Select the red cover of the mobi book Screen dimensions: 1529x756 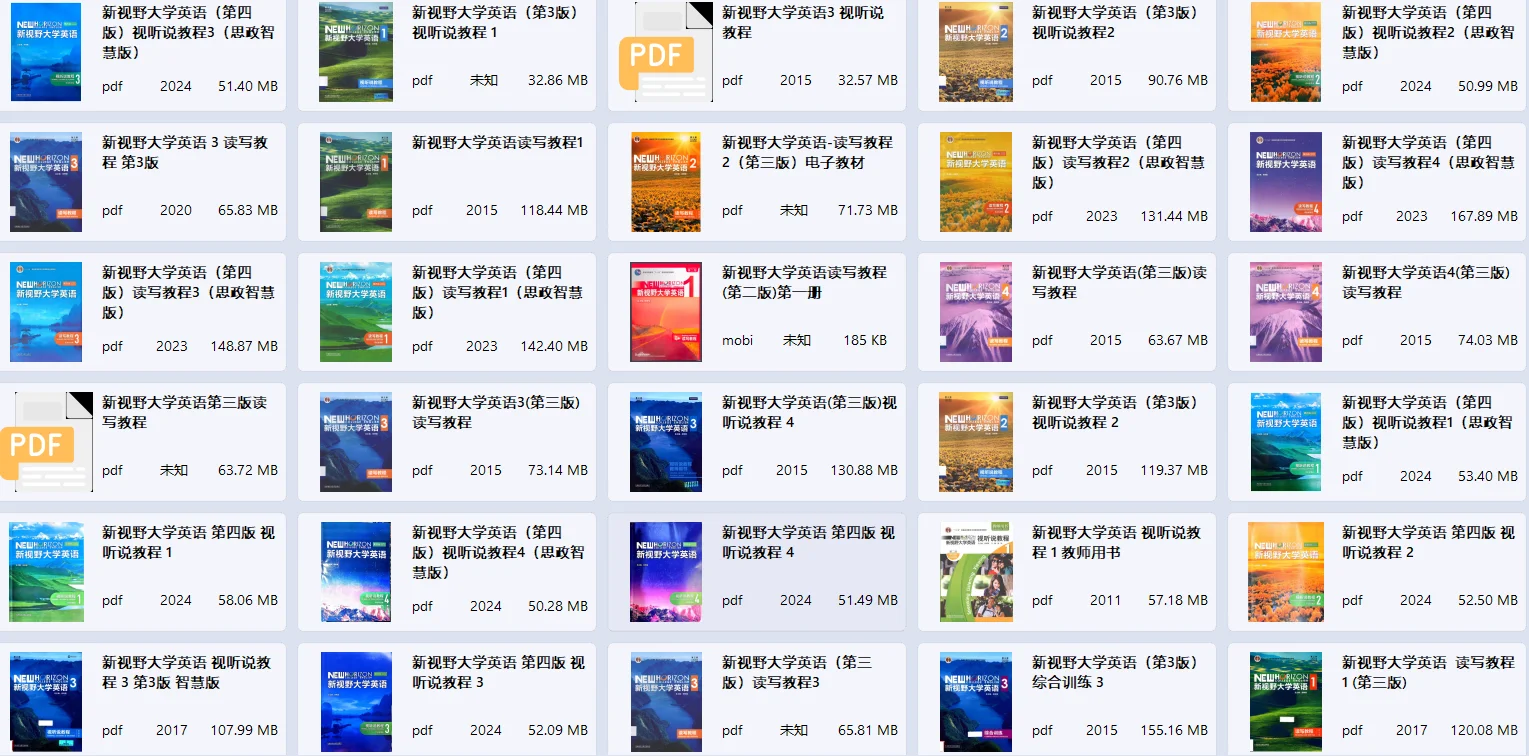[x=666, y=312]
